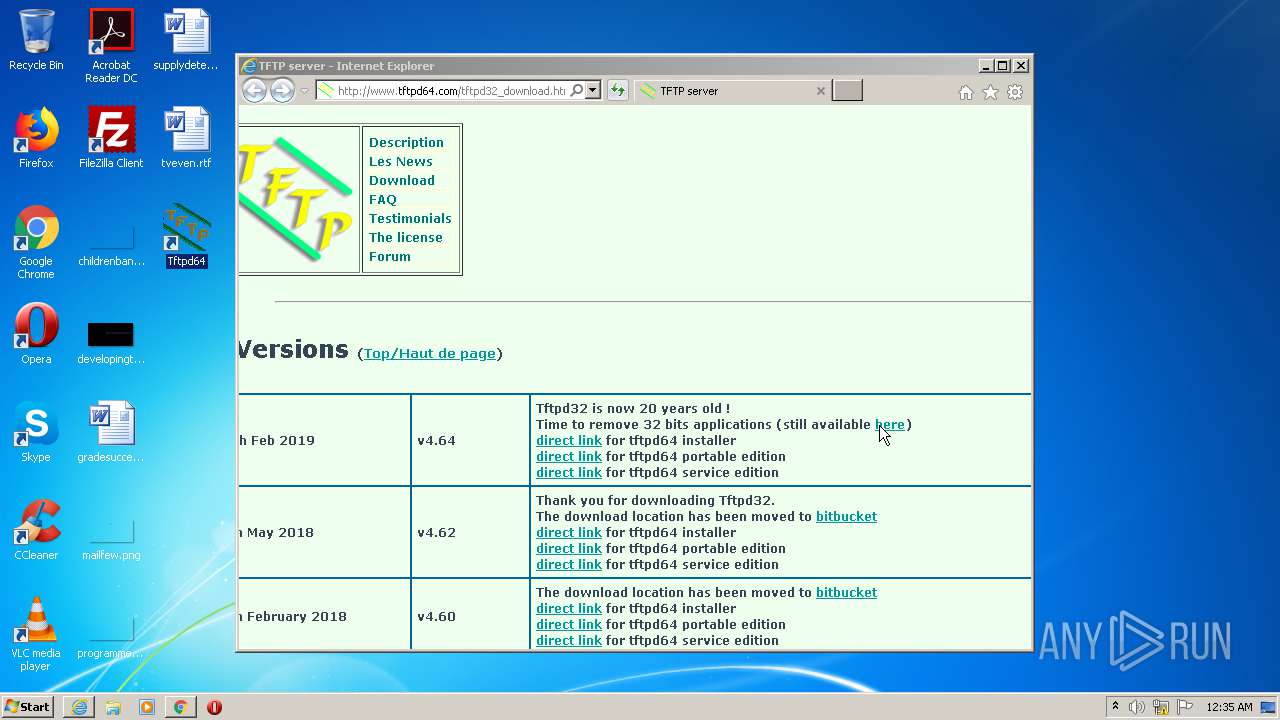Open Windows Media Player taskbar icon
Screen dimensions: 1280x720
tap(147, 707)
